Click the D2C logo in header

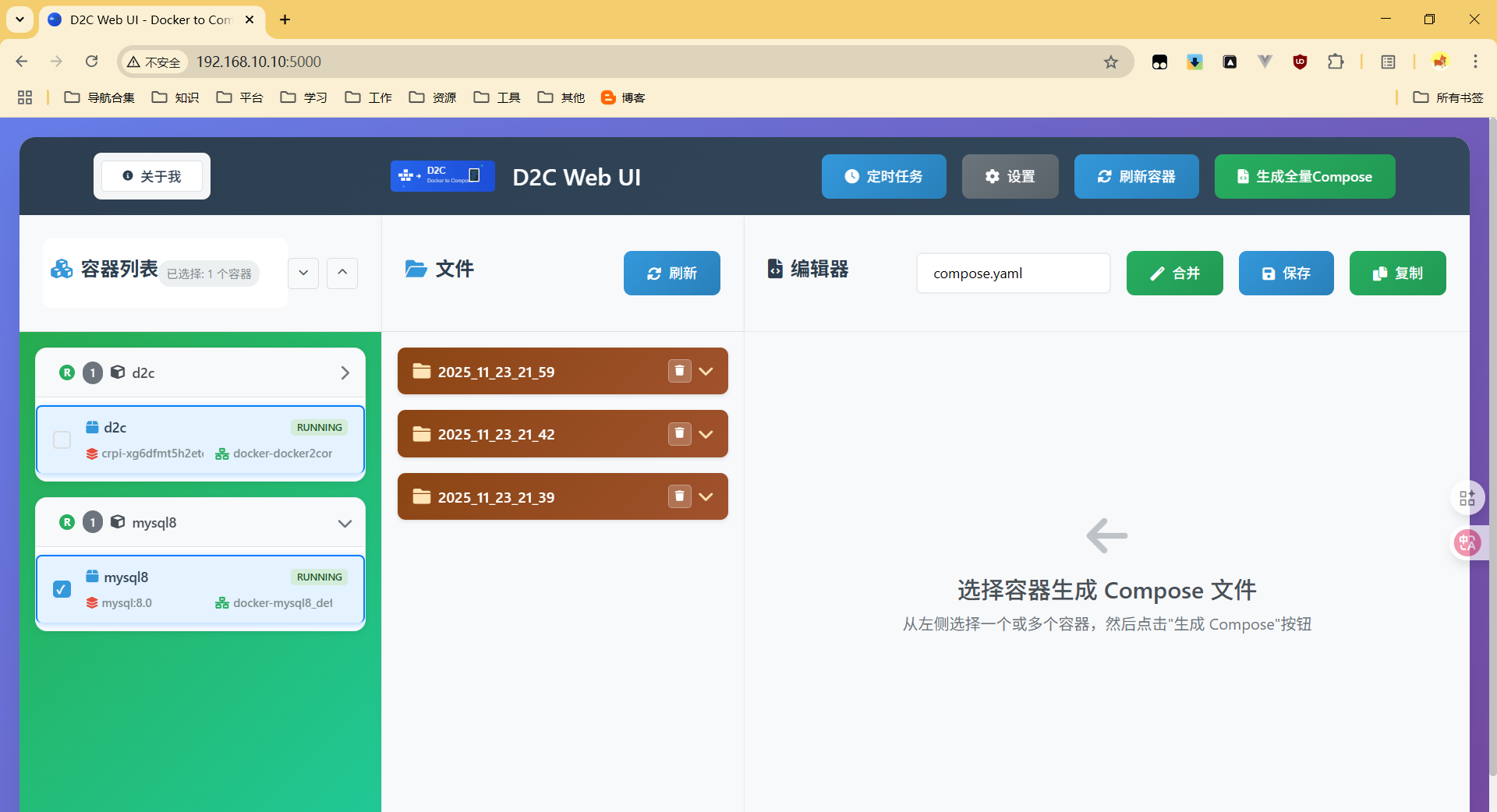(x=442, y=176)
